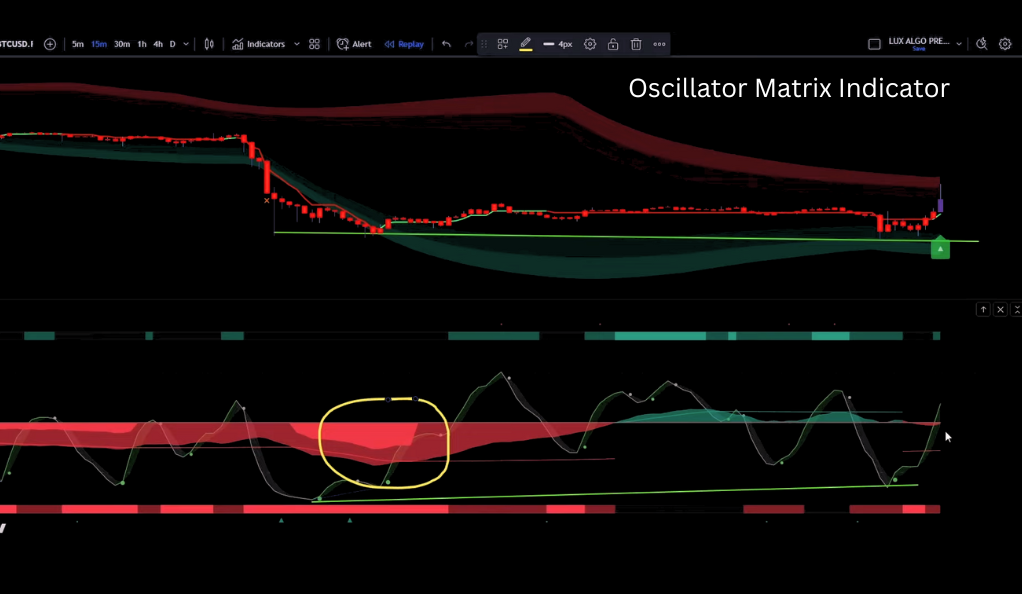
Task: Change the line color with the pencil icon
Action: coord(525,44)
